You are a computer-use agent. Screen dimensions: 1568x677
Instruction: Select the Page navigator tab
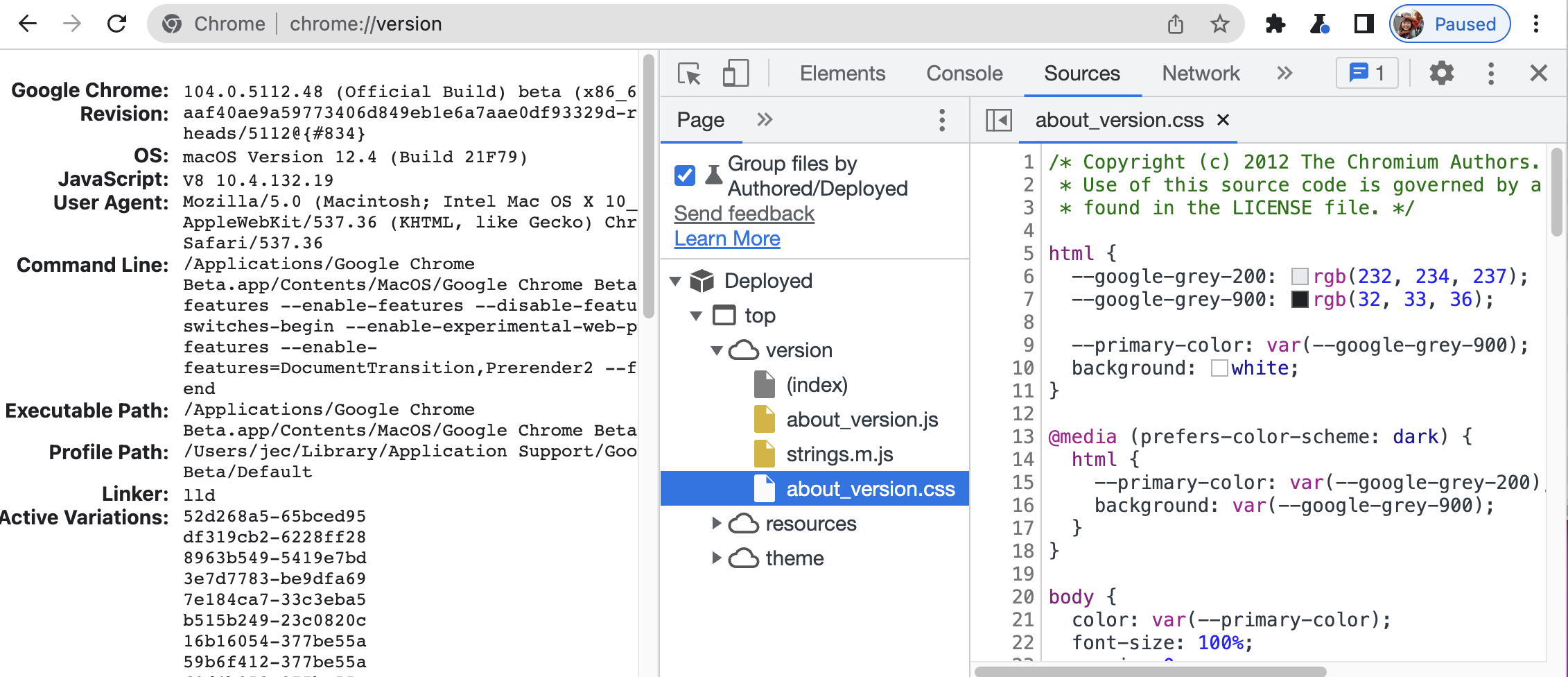pyautogui.click(x=700, y=120)
